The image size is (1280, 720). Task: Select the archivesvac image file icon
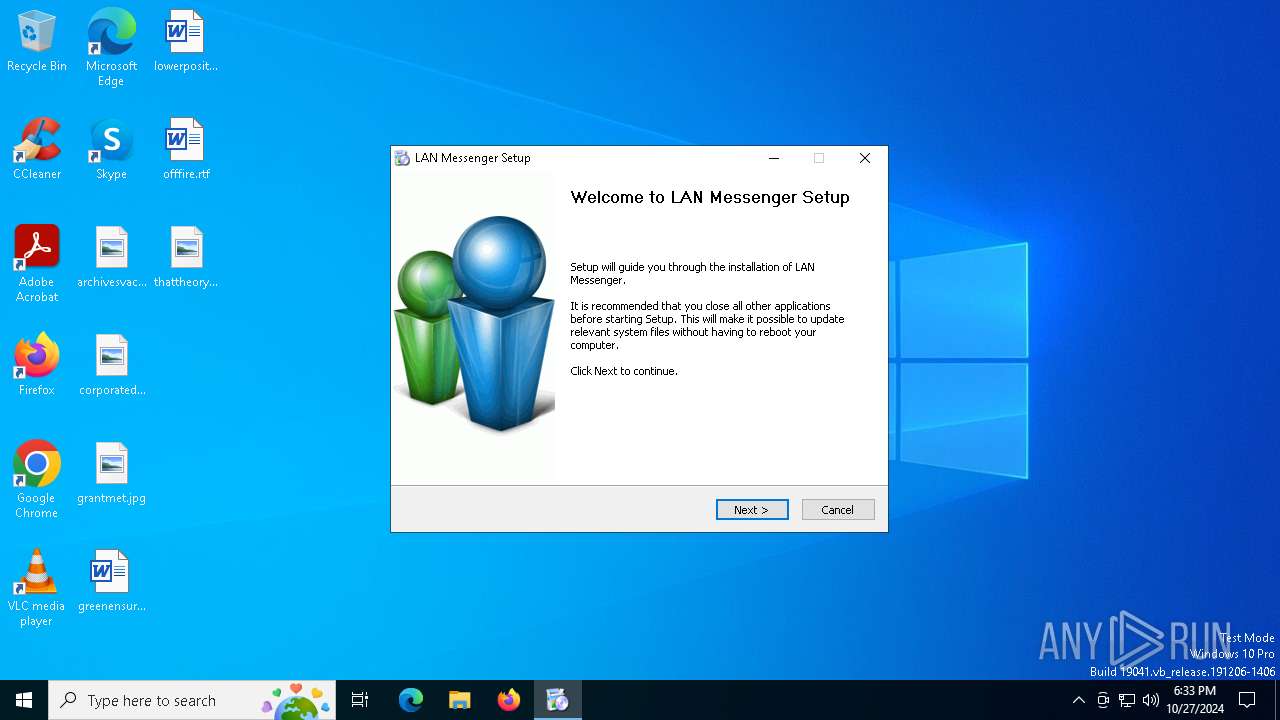[111, 258]
